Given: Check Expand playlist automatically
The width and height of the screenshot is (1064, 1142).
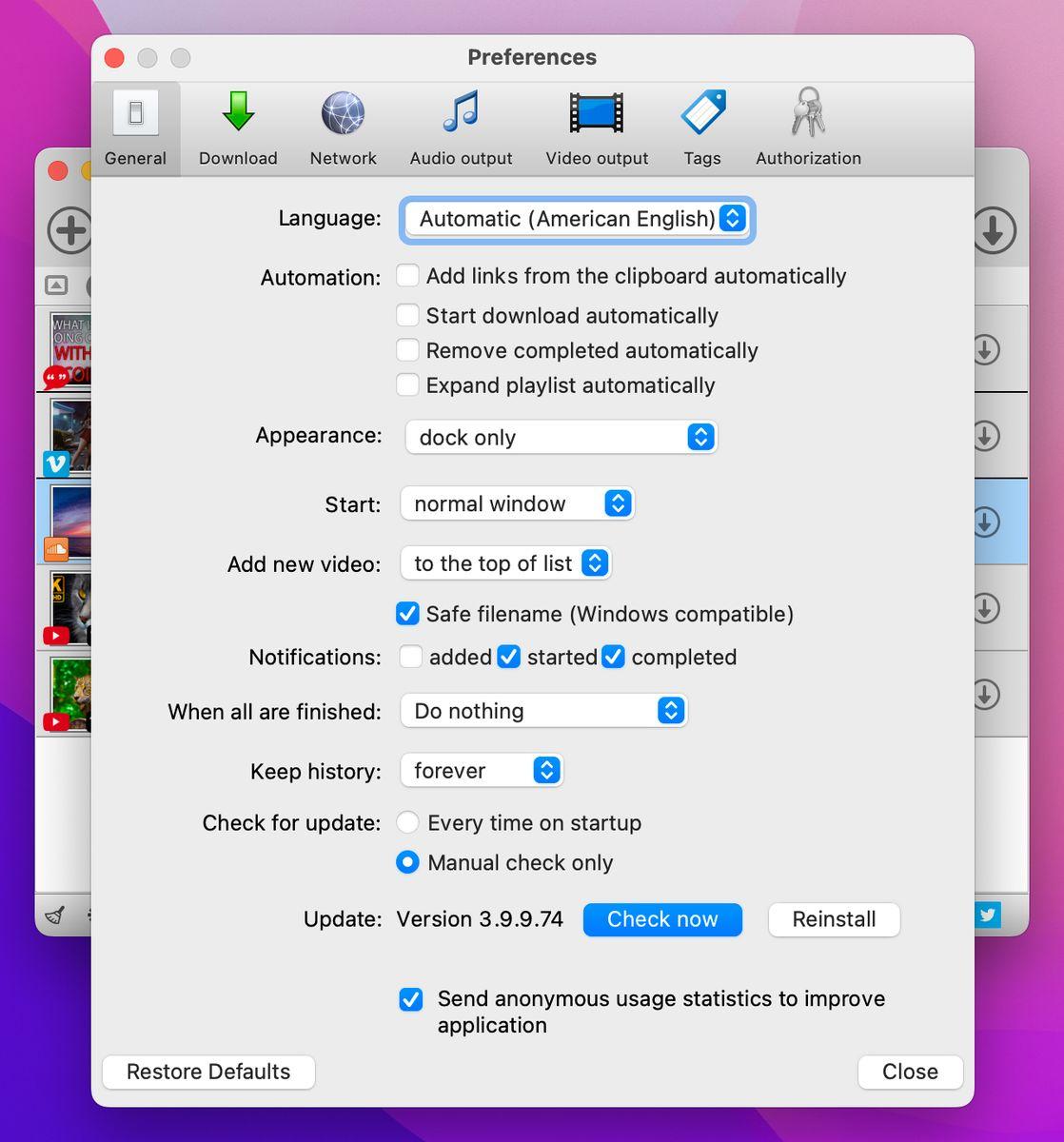Looking at the screenshot, I should [x=407, y=385].
